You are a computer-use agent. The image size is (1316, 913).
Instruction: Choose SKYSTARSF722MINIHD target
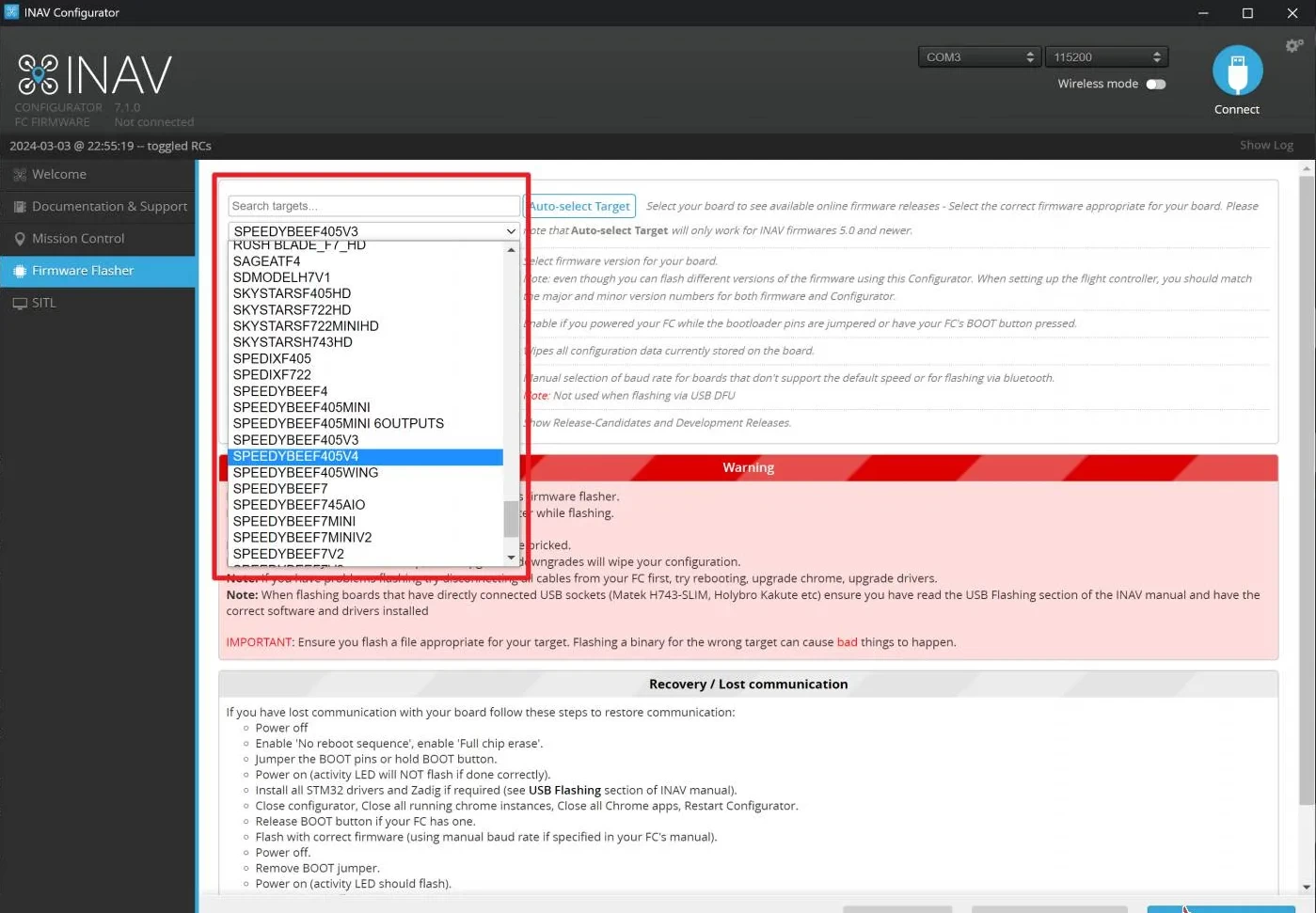[x=365, y=325]
